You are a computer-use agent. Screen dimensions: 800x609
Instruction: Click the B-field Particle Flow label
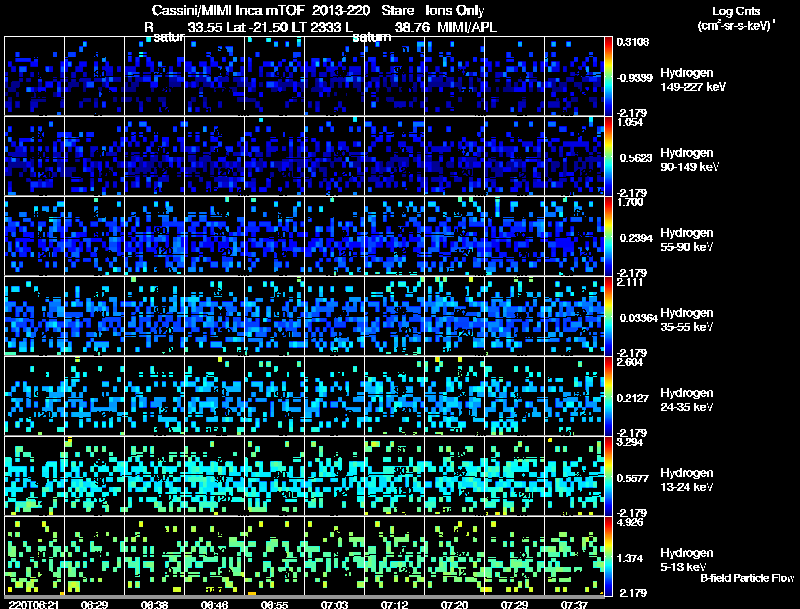746,578
